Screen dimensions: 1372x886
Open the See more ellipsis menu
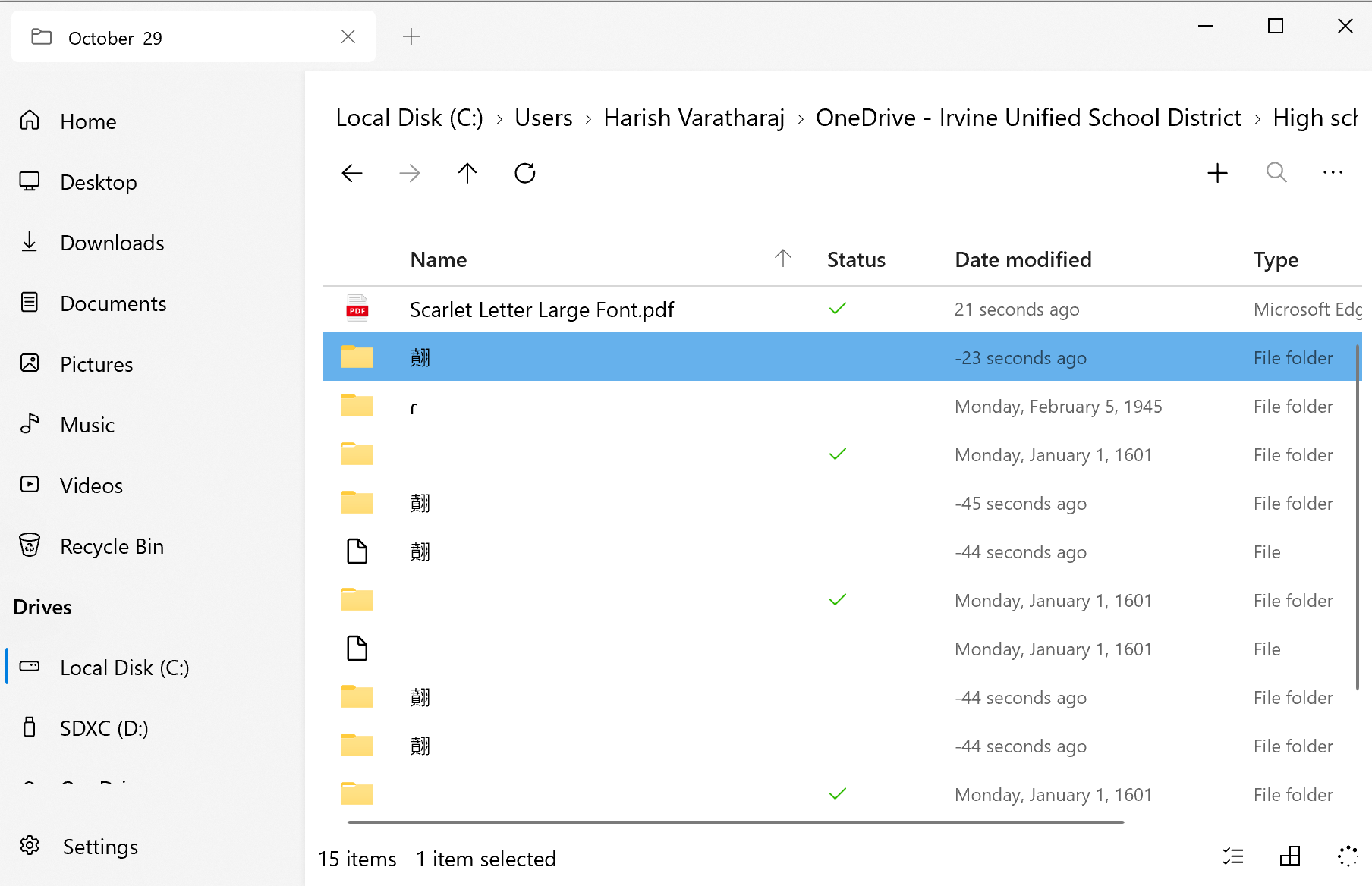1333,173
